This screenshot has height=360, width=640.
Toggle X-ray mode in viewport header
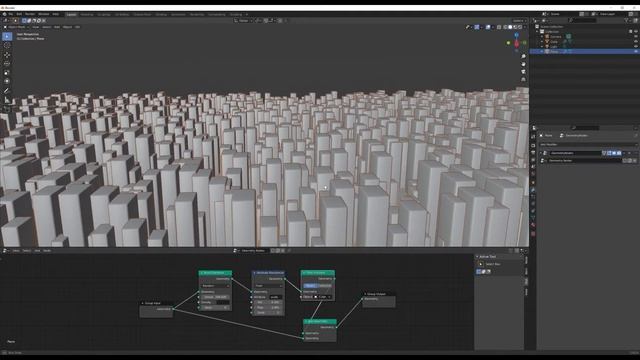click(x=499, y=27)
